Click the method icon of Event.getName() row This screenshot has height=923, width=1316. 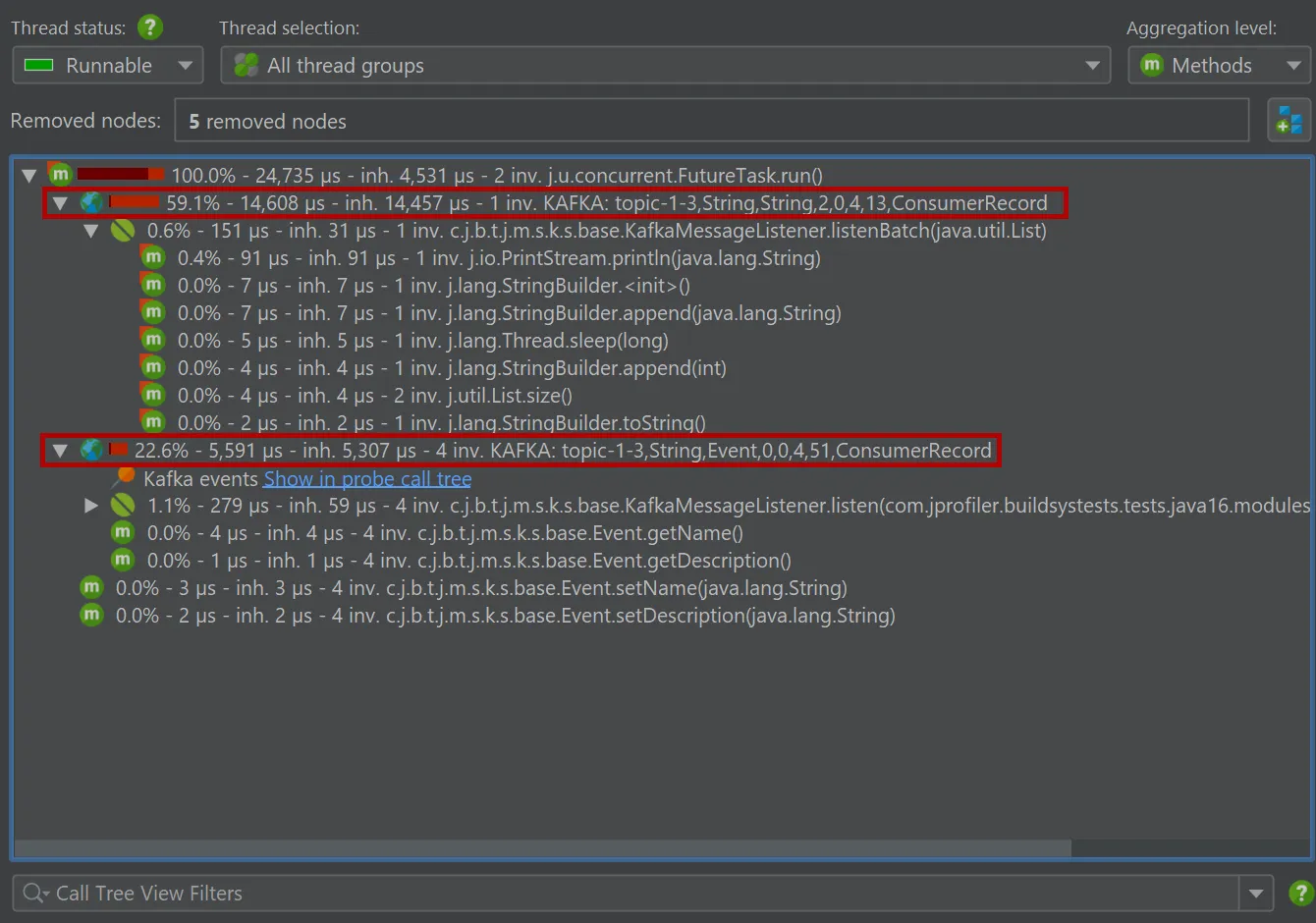(123, 532)
